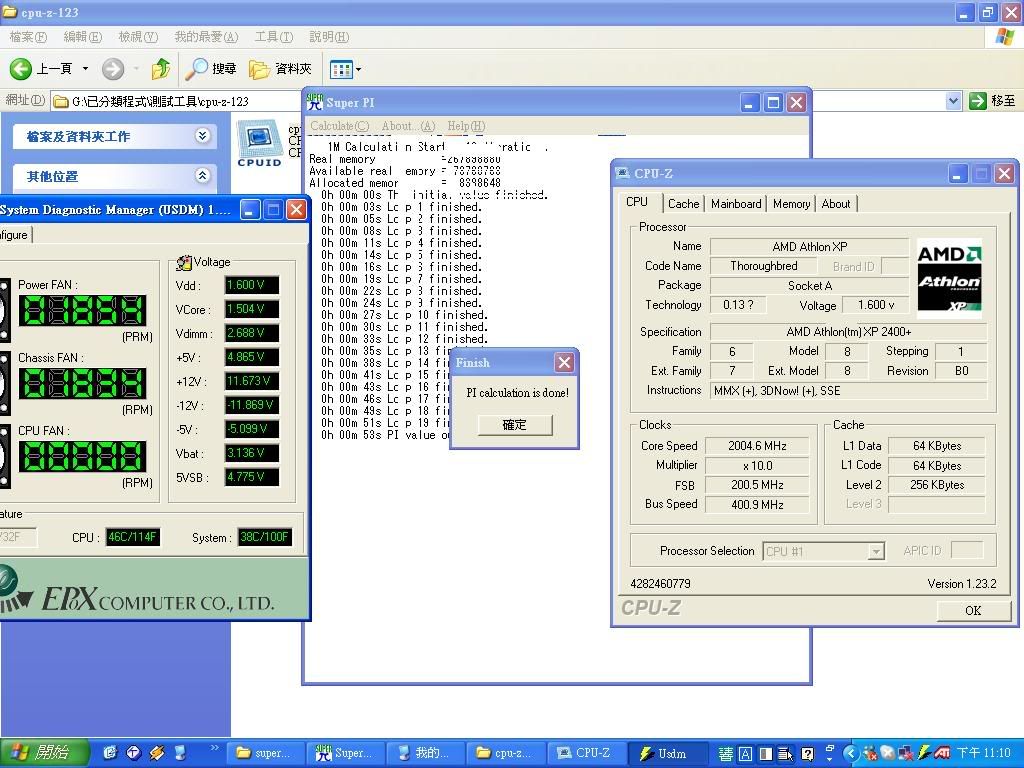Click the ATI tray icon
Screen dimensions: 1024x768
[942, 753]
